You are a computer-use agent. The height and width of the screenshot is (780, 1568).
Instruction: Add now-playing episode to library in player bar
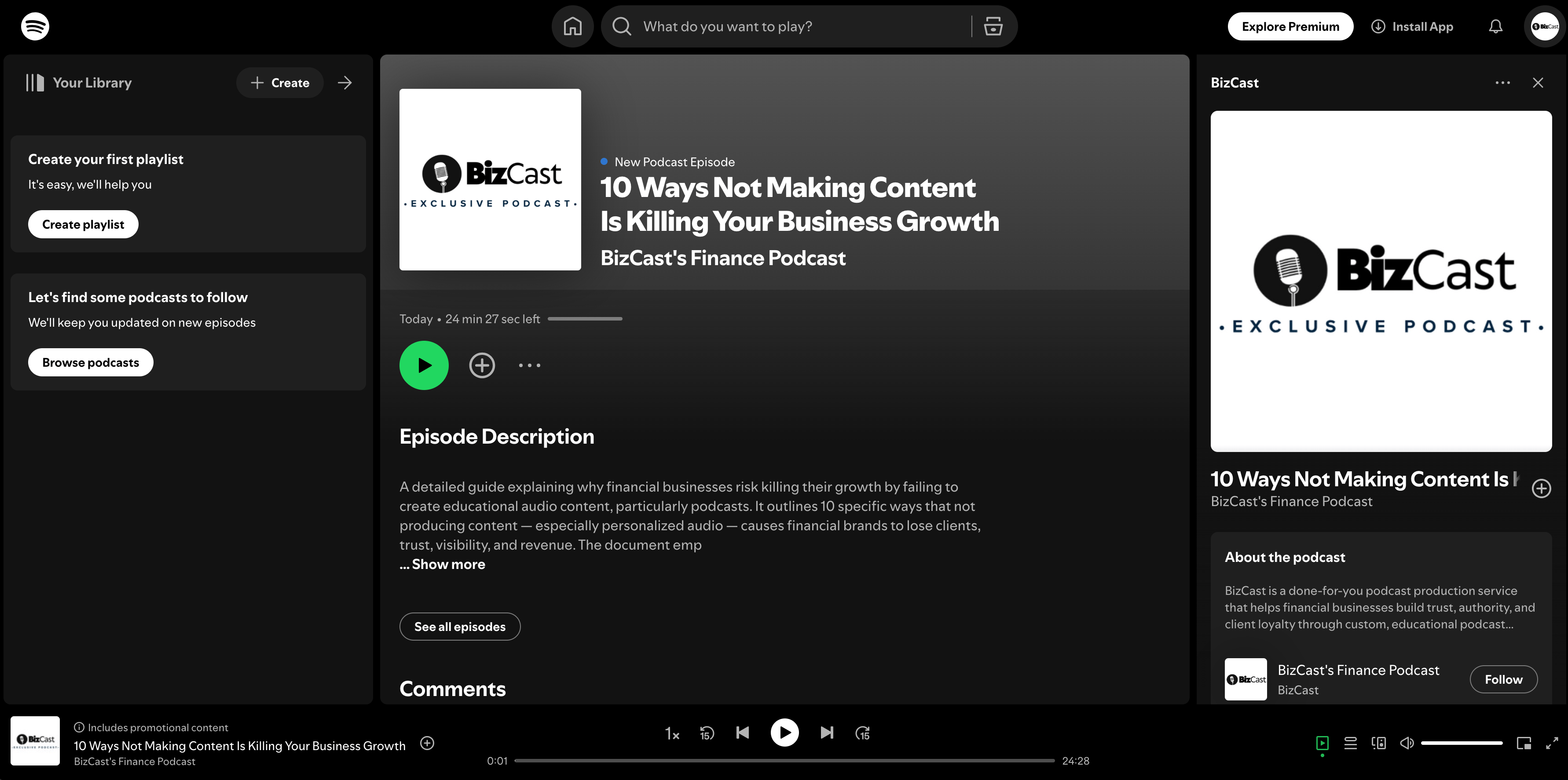point(427,743)
